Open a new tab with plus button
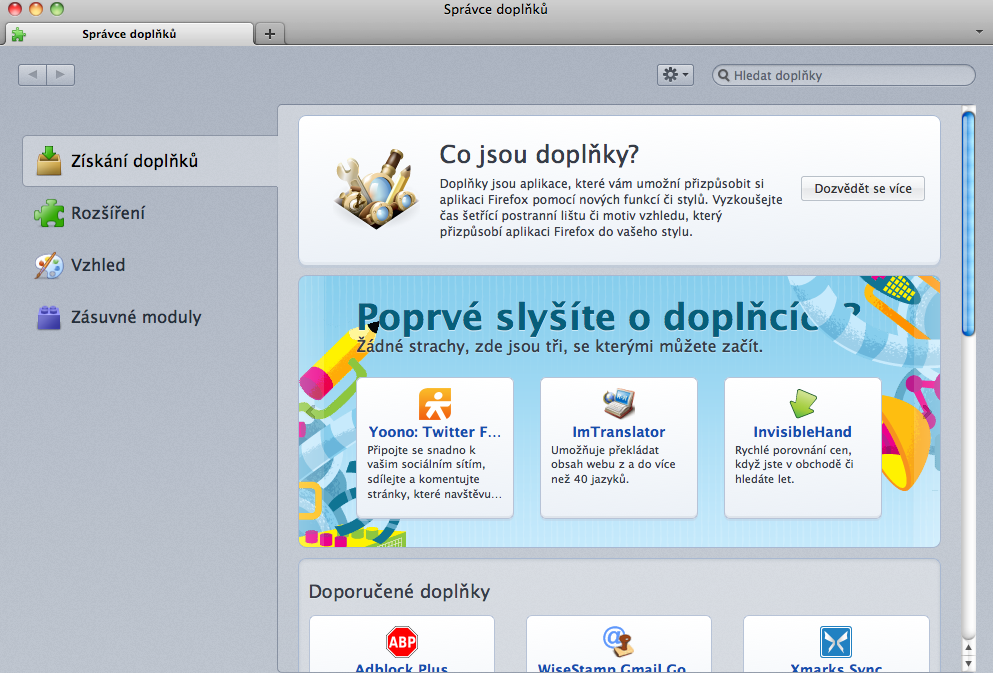The width and height of the screenshot is (993, 673). pos(269,33)
